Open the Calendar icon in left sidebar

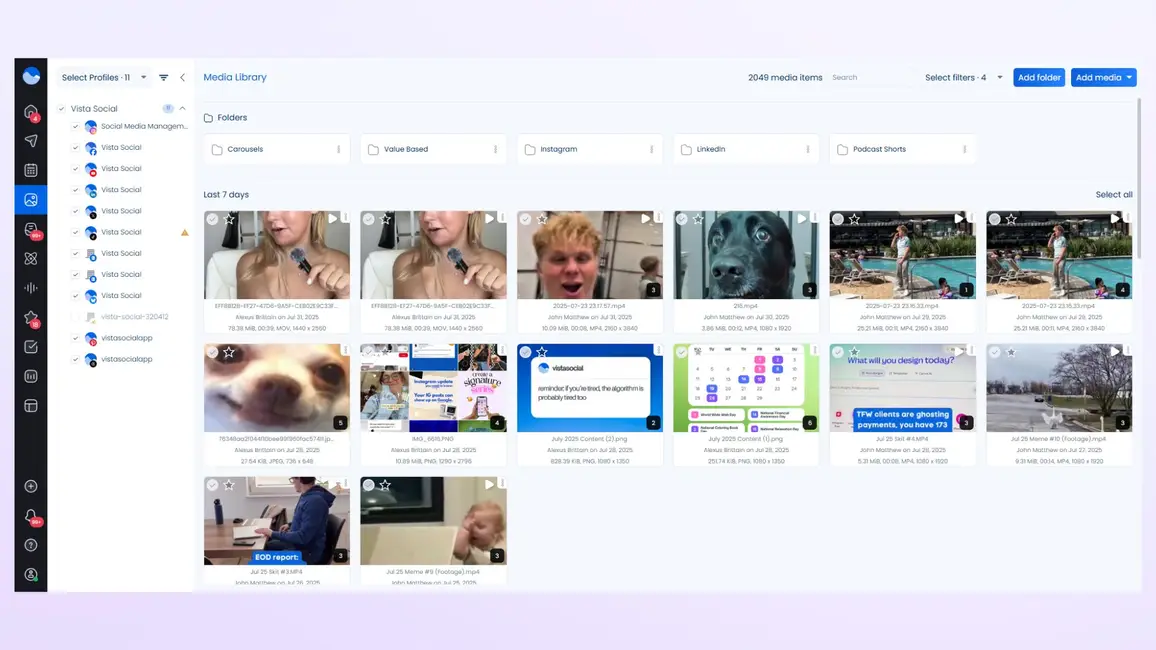(31, 170)
